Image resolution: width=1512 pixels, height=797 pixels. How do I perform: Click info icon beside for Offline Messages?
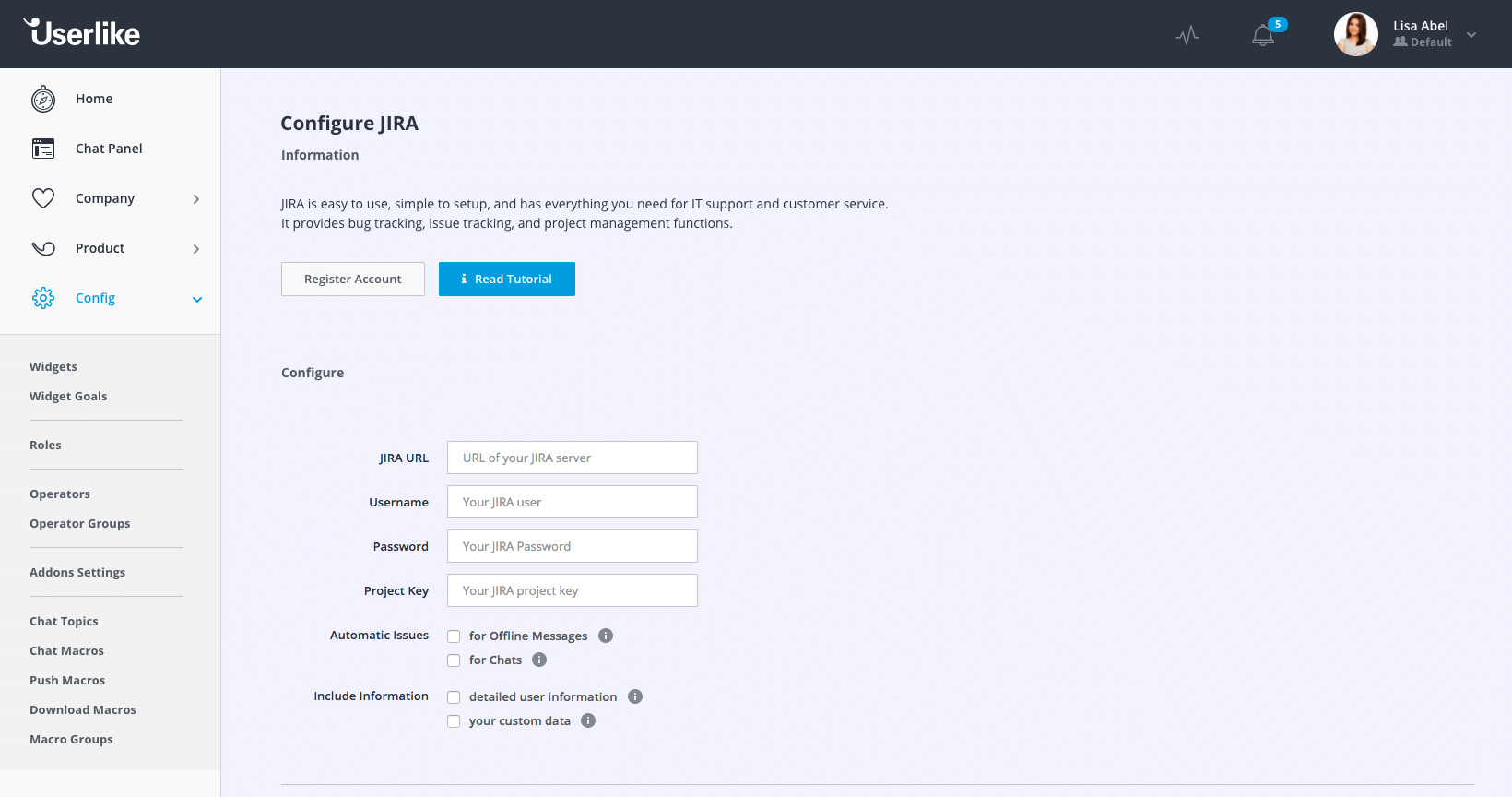click(606, 636)
